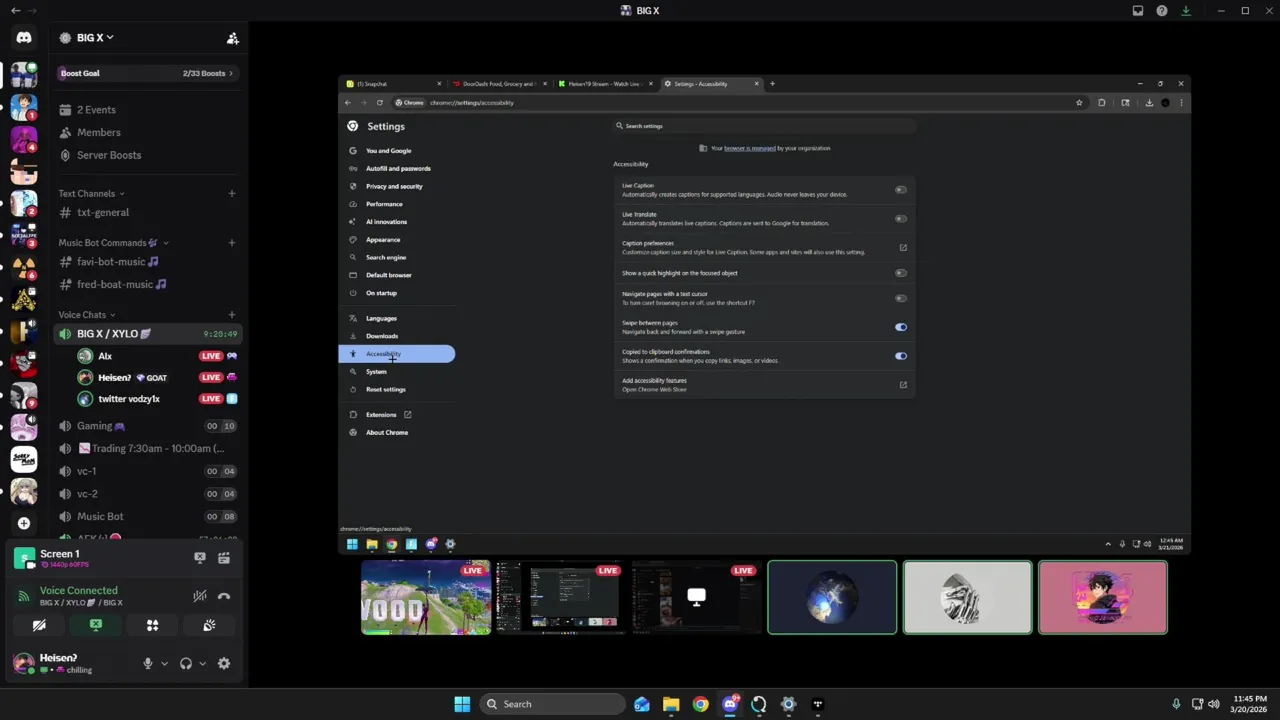Open the Members page
This screenshot has height=720, width=1280.
[x=146, y=132]
